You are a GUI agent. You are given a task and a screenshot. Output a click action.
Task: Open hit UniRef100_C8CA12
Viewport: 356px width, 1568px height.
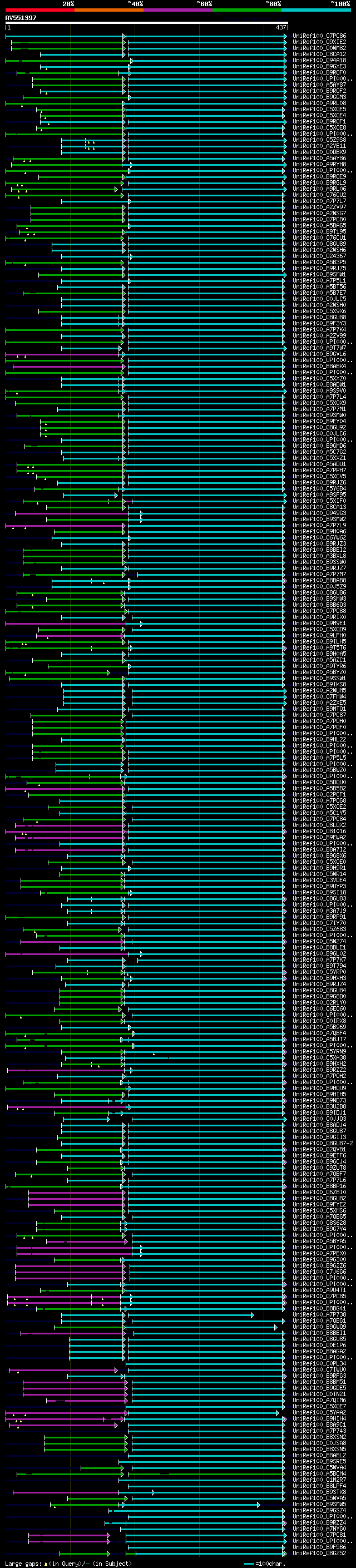click(319, 54)
